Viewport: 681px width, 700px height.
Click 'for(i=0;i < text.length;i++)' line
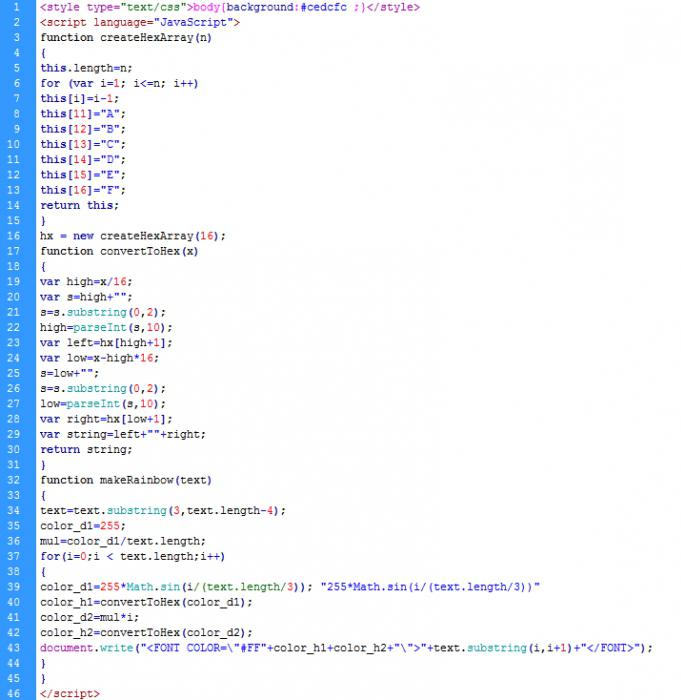[133, 557]
